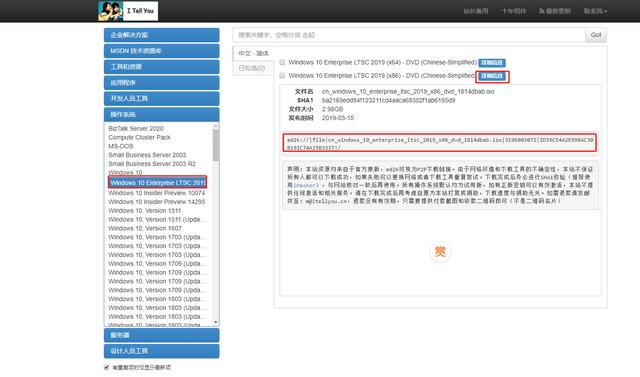Screen dimensions: 640x377
Task: Select Compute Cluster Pack in the list
Action: [139, 137]
